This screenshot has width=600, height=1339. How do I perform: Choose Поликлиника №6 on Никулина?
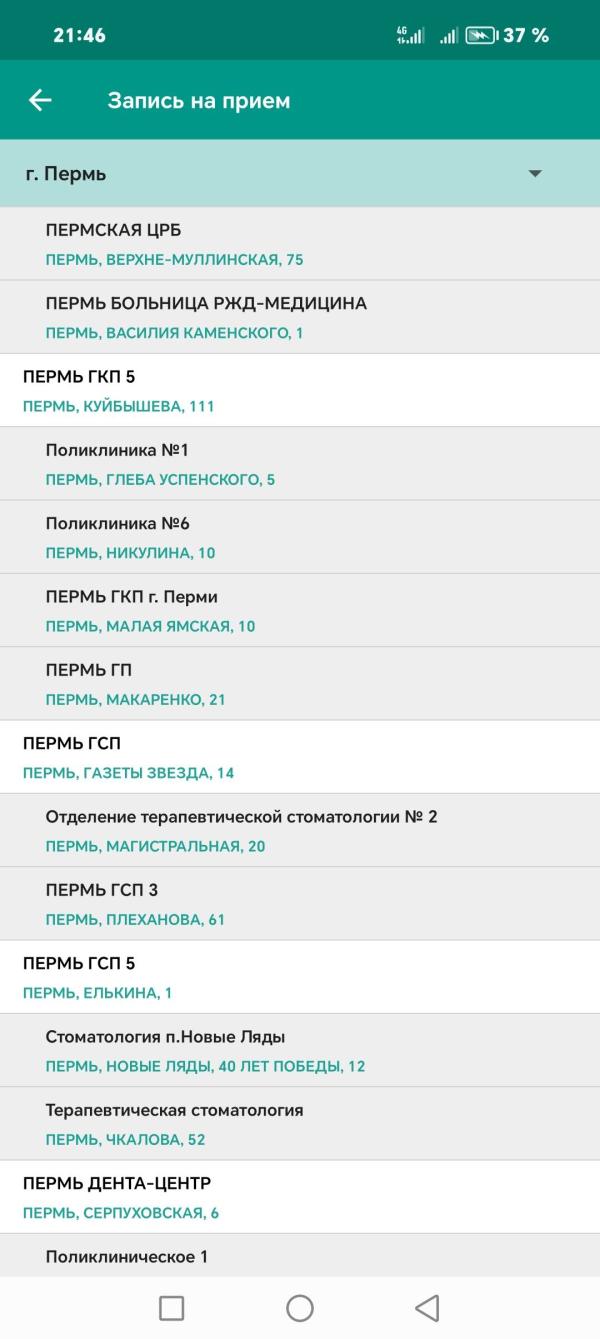point(300,537)
